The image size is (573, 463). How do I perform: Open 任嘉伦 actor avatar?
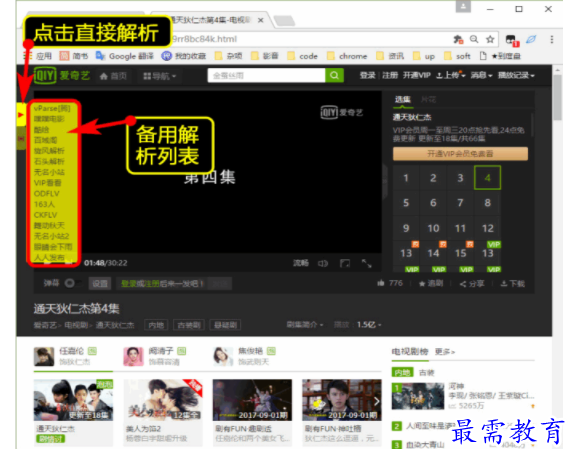44,356
